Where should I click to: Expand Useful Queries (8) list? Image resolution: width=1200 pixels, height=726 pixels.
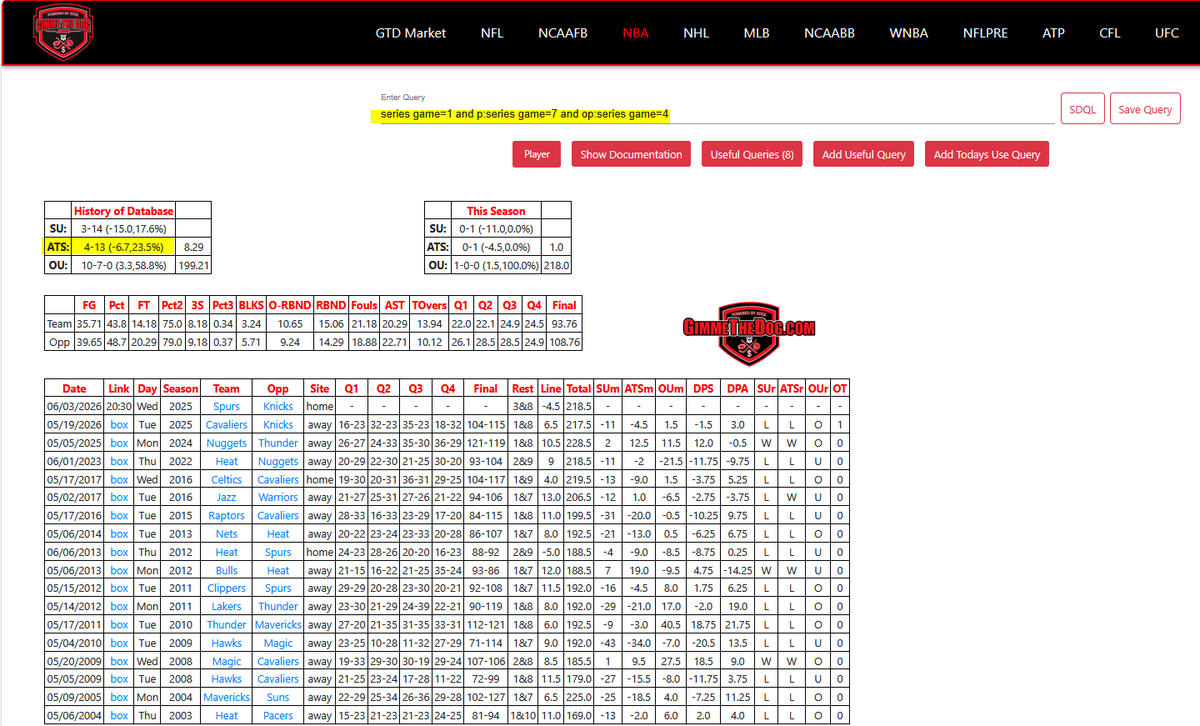click(752, 154)
